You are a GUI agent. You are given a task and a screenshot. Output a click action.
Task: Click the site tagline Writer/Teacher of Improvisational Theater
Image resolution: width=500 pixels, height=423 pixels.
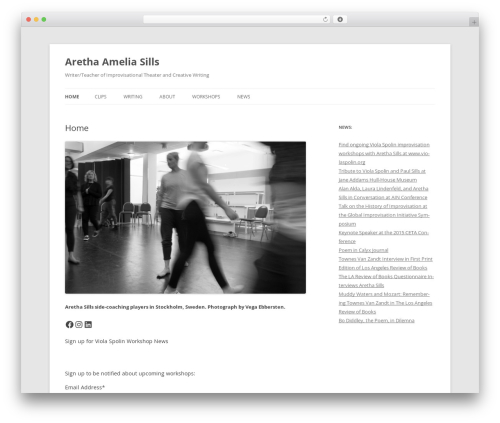pyautogui.click(x=137, y=75)
